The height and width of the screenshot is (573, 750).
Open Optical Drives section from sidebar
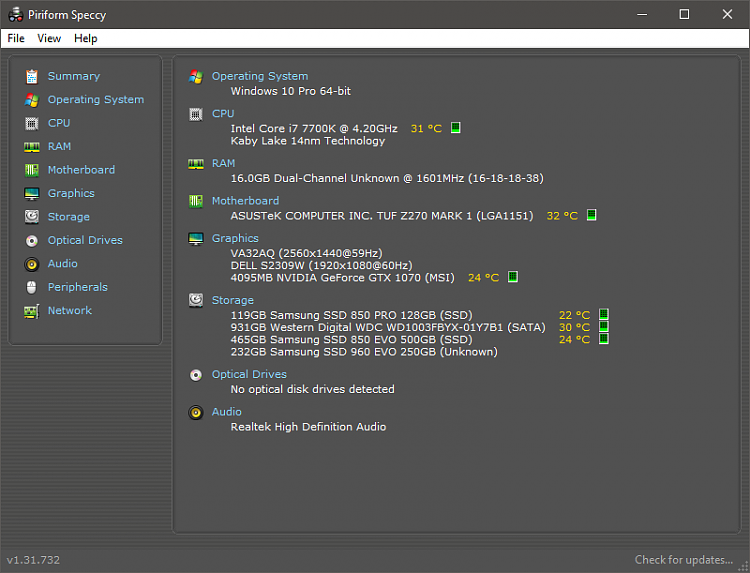pos(85,240)
